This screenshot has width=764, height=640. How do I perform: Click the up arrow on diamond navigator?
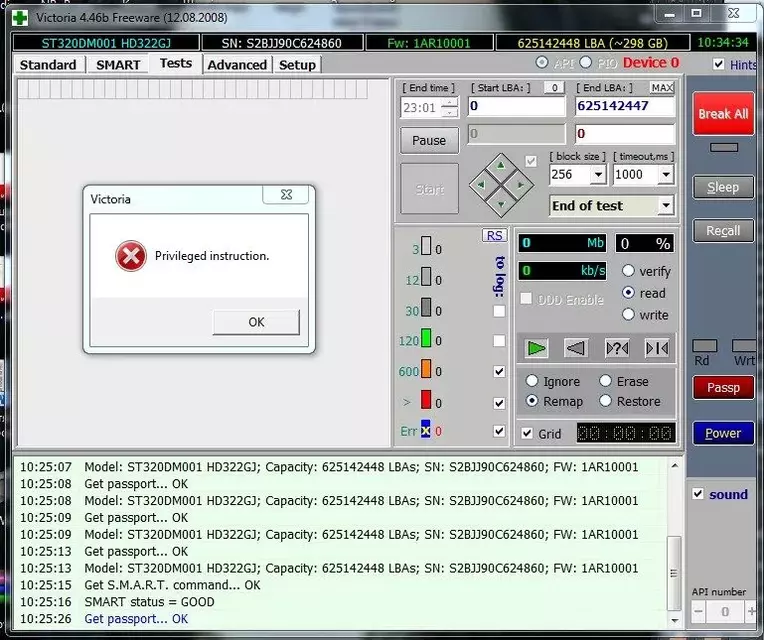pyautogui.click(x=501, y=167)
